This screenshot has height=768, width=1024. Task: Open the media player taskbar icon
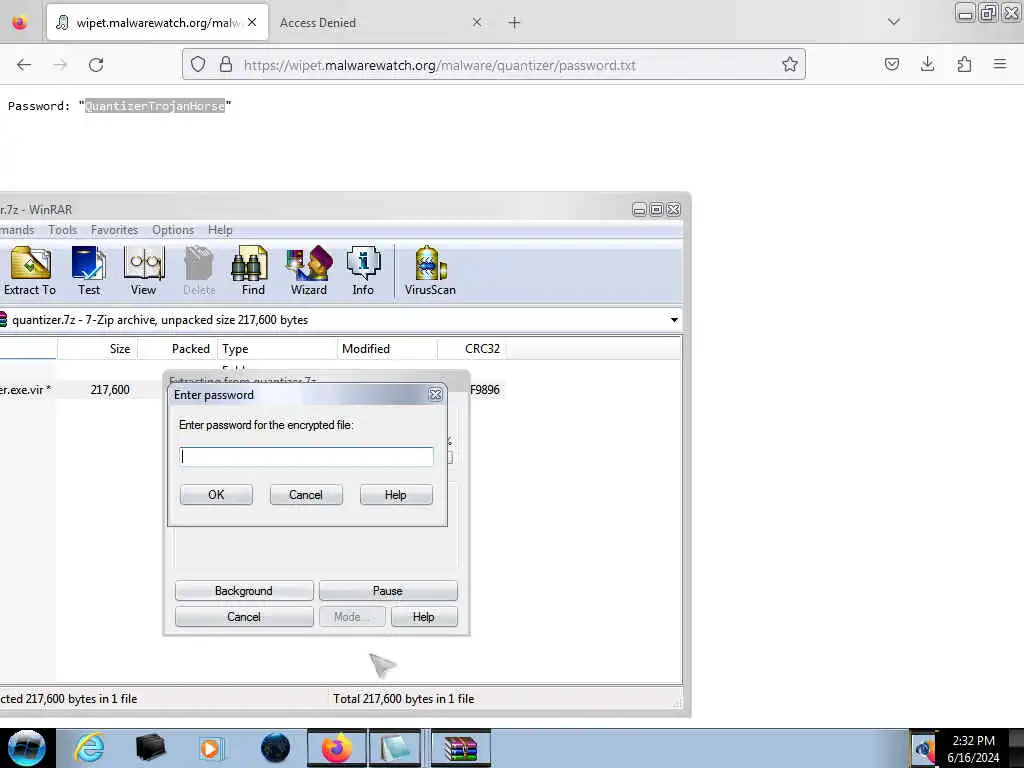point(212,748)
